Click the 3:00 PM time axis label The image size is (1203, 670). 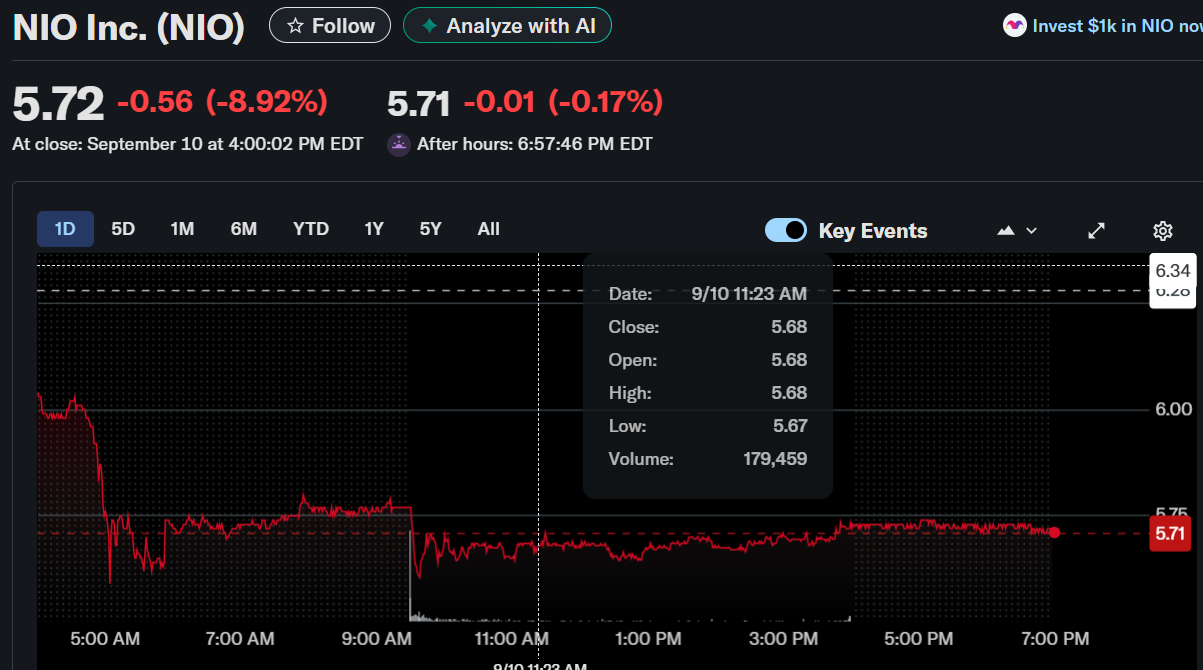(x=783, y=638)
